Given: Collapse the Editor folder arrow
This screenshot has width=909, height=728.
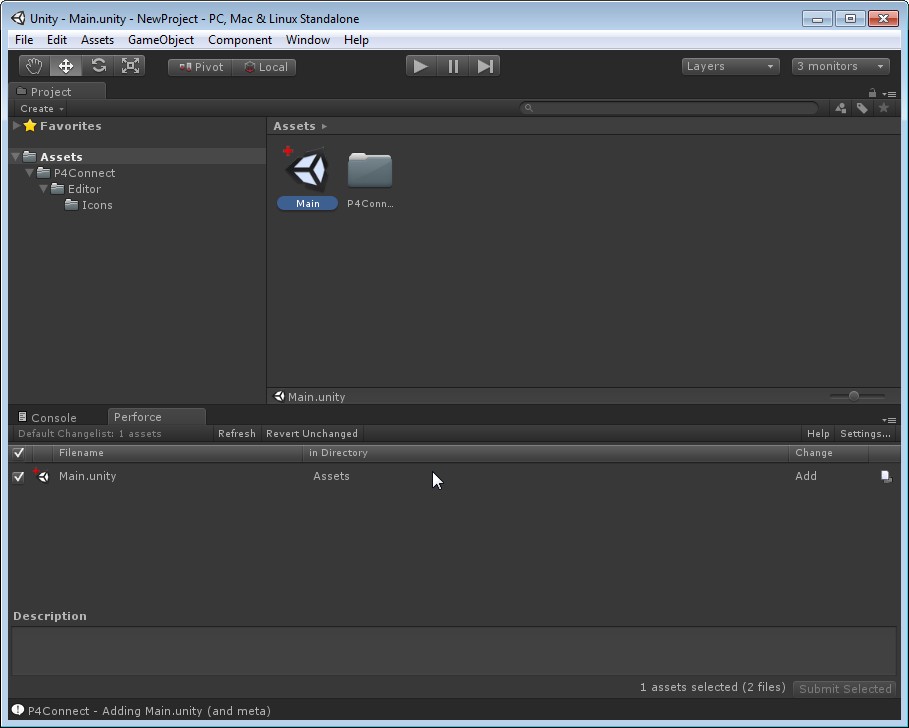Looking at the screenshot, I should tap(43, 189).
